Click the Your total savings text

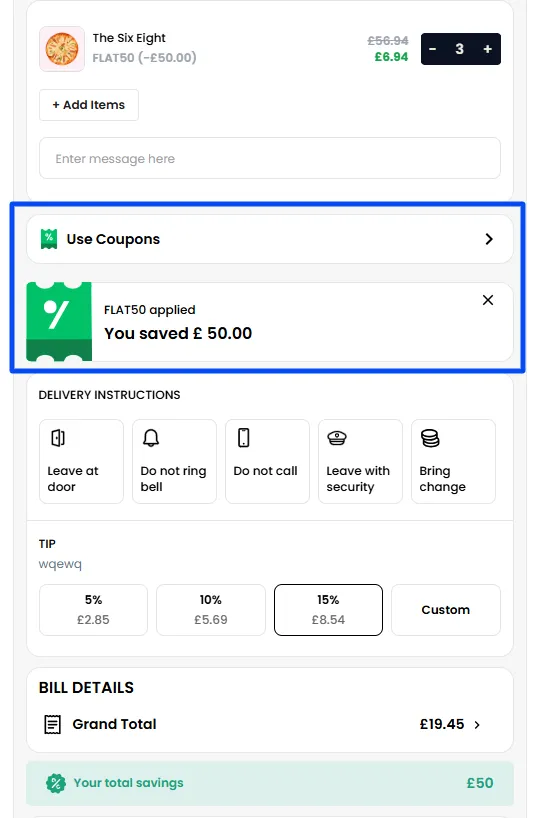tap(128, 783)
